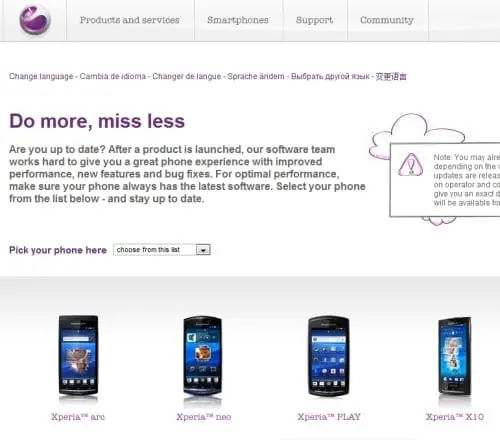Select the Xperia PLAY phone image
The width and height of the screenshot is (500, 442).
[328, 356]
